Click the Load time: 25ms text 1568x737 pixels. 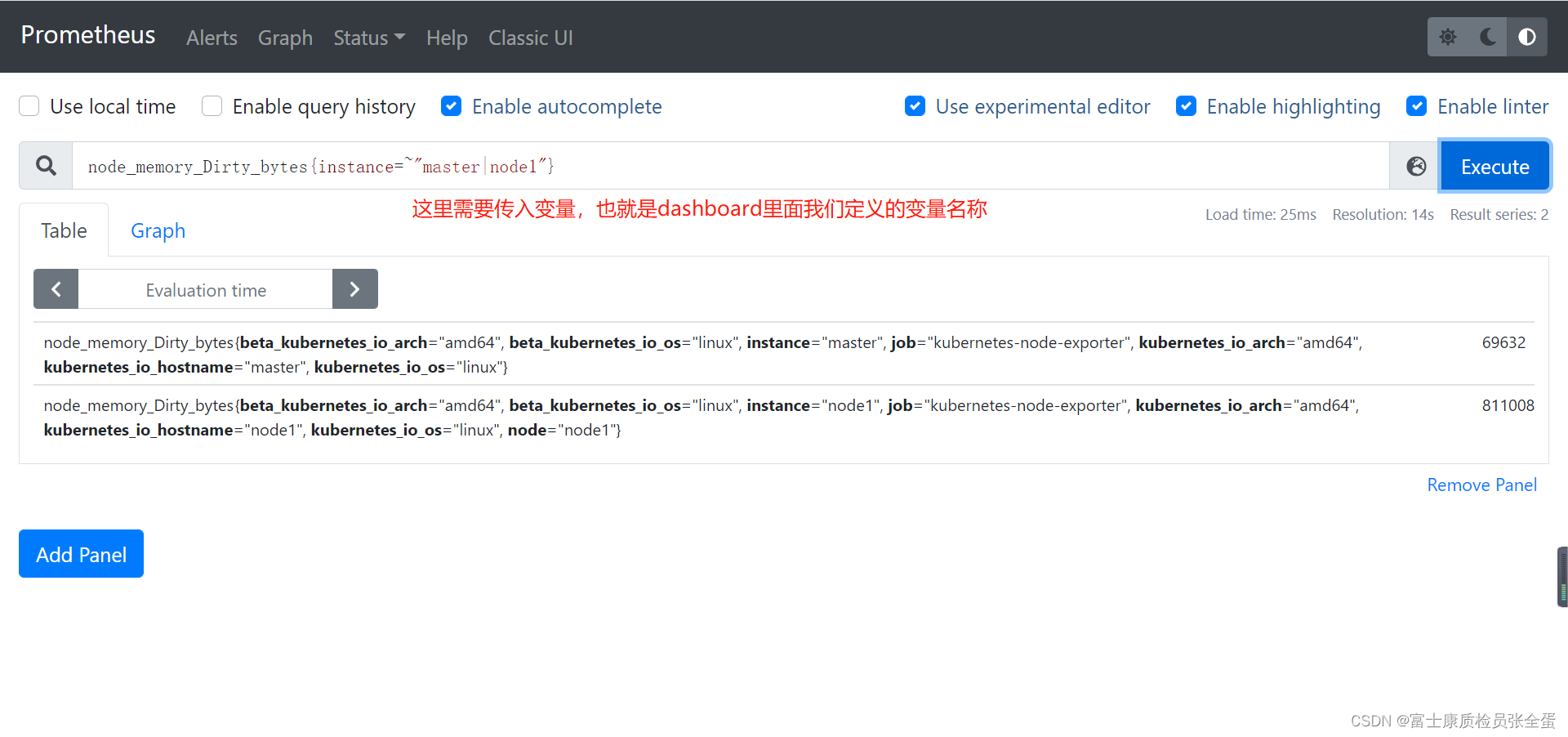tap(1260, 214)
